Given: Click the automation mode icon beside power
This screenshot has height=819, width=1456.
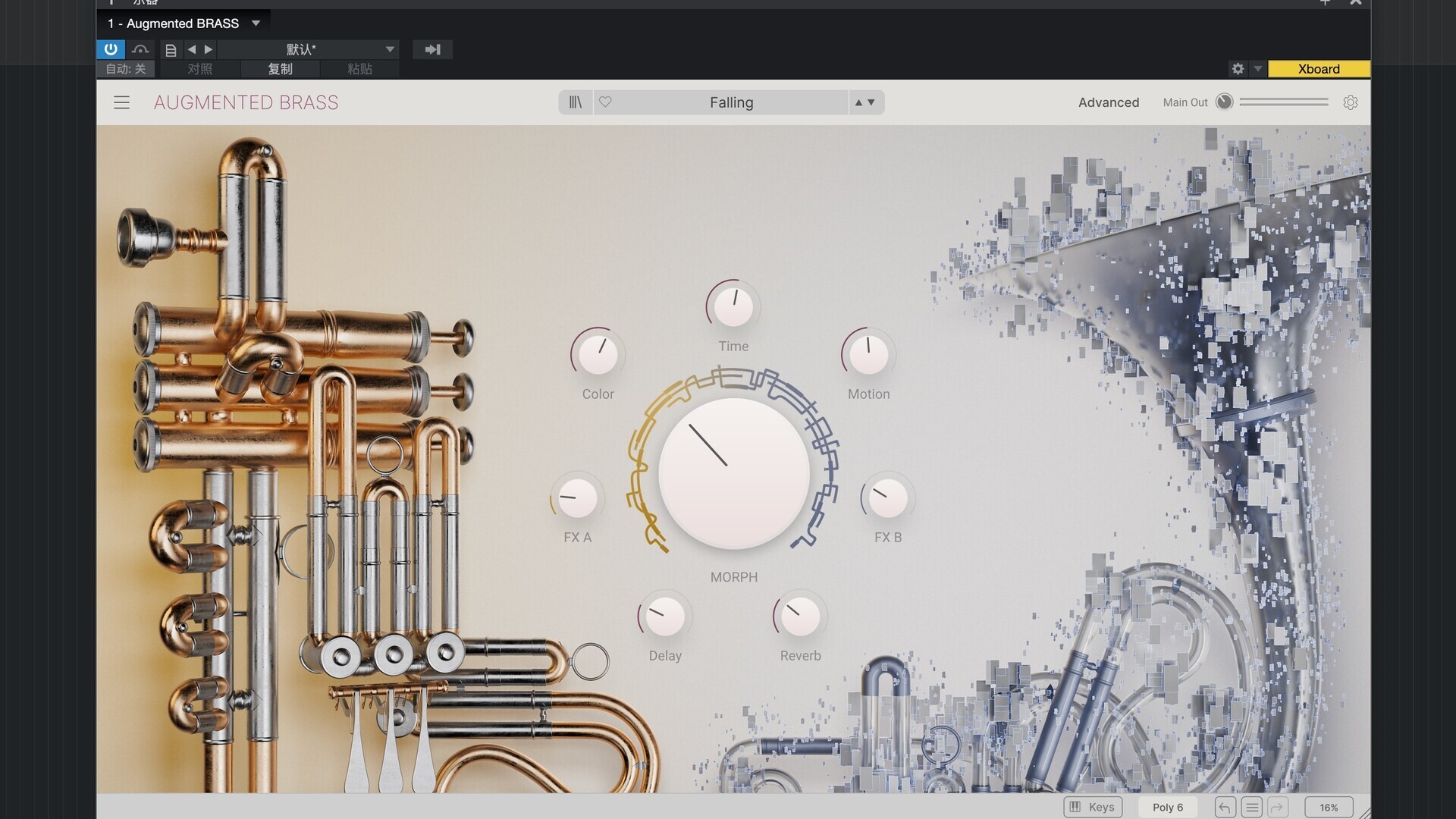Looking at the screenshot, I should pyautogui.click(x=140, y=49).
